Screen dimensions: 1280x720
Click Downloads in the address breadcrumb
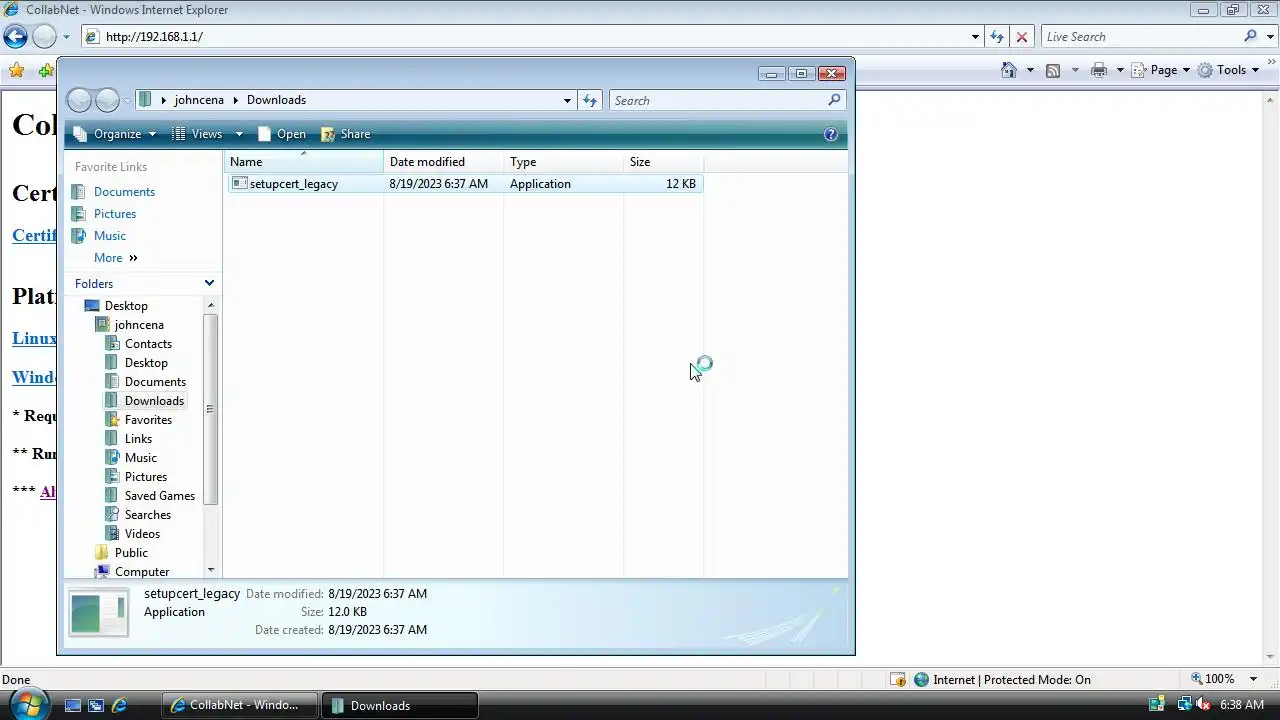click(x=276, y=100)
